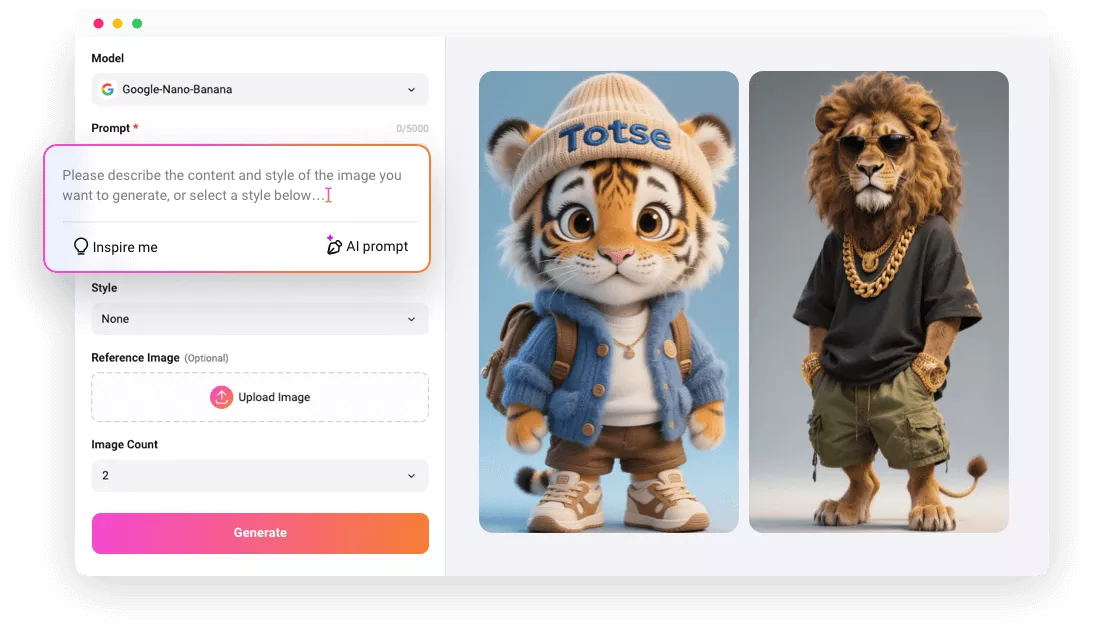The height and width of the screenshot is (635, 1094).
Task: Select the Inspire me option
Action: [x=115, y=246]
